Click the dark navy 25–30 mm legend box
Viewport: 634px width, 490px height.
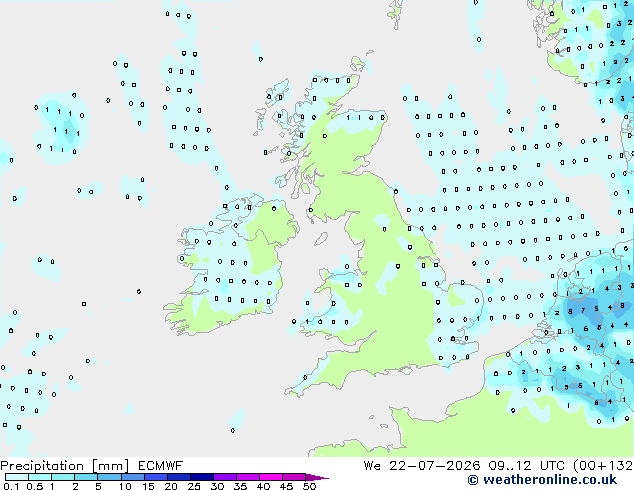point(202,477)
